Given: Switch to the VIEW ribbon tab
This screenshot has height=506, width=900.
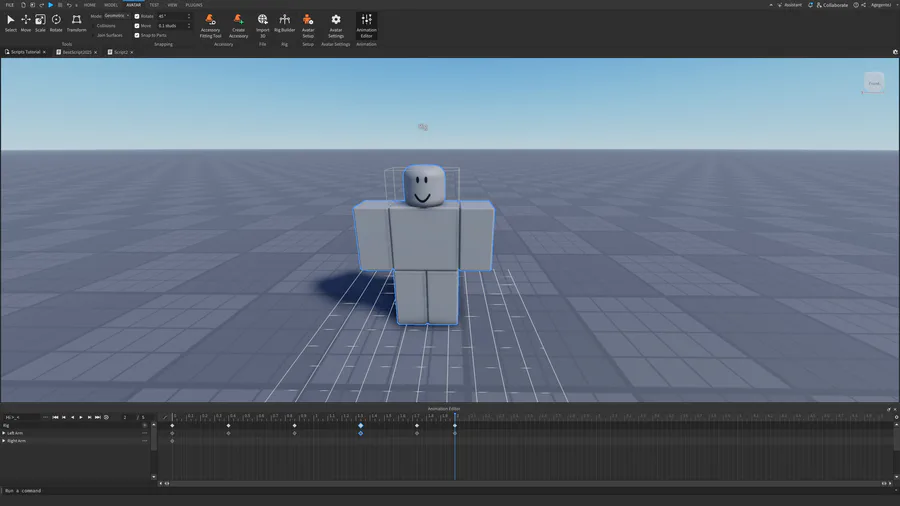Looking at the screenshot, I should point(172,5).
